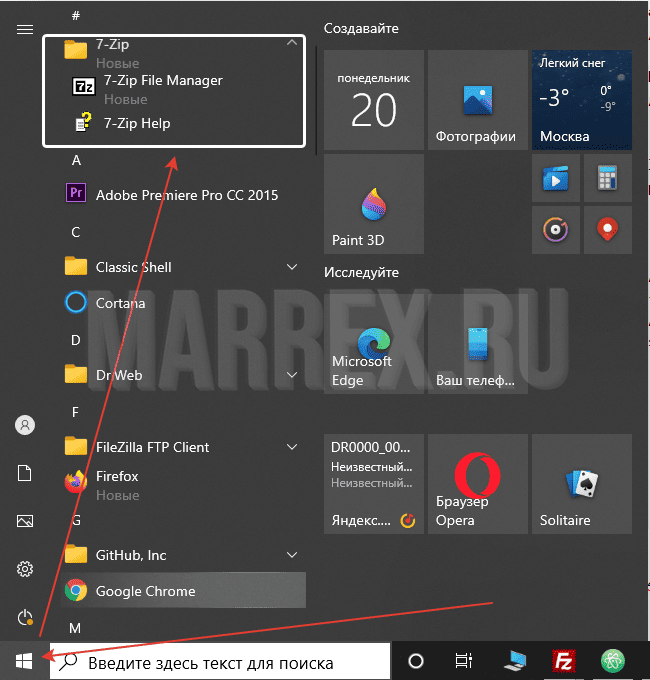Viewport: 650px width, 680px height.
Task: Open the Movies & TV small tile
Action: coord(556,178)
